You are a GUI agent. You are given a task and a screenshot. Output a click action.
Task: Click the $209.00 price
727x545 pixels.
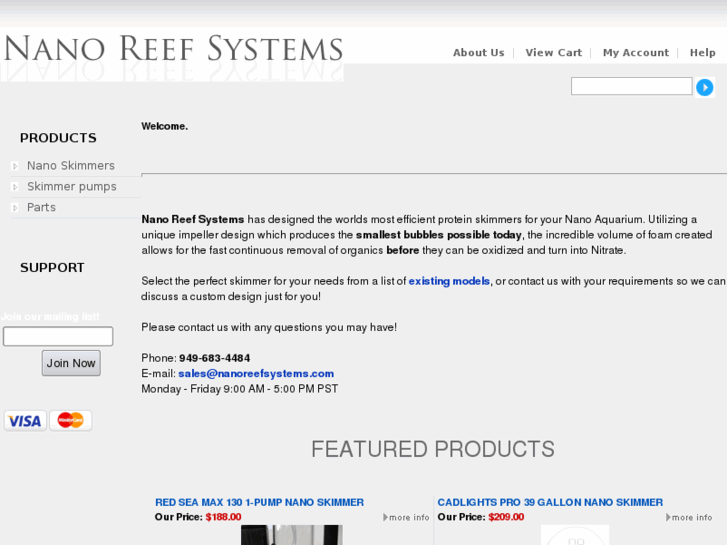pos(506,517)
